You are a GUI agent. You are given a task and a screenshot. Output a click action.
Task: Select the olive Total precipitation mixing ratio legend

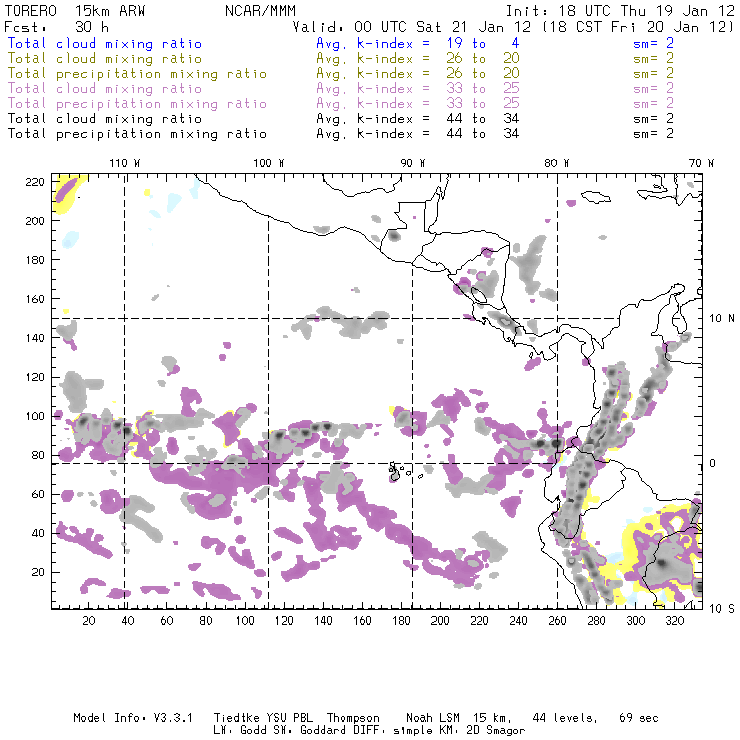[137, 74]
